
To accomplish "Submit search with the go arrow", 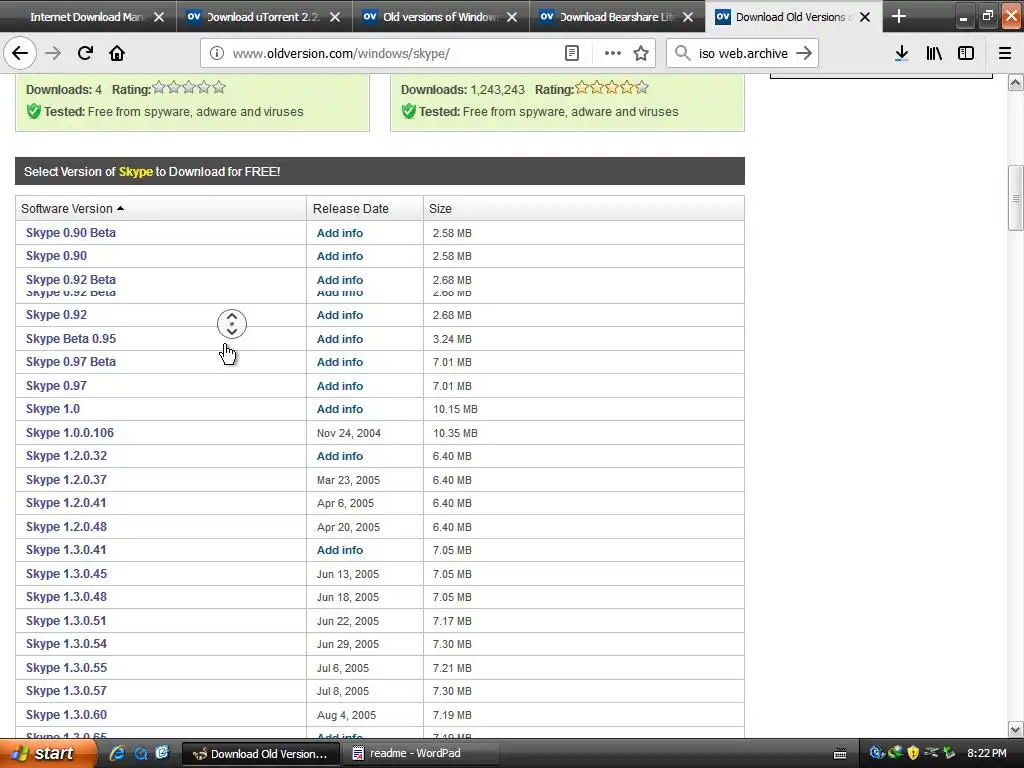I will [x=804, y=53].
